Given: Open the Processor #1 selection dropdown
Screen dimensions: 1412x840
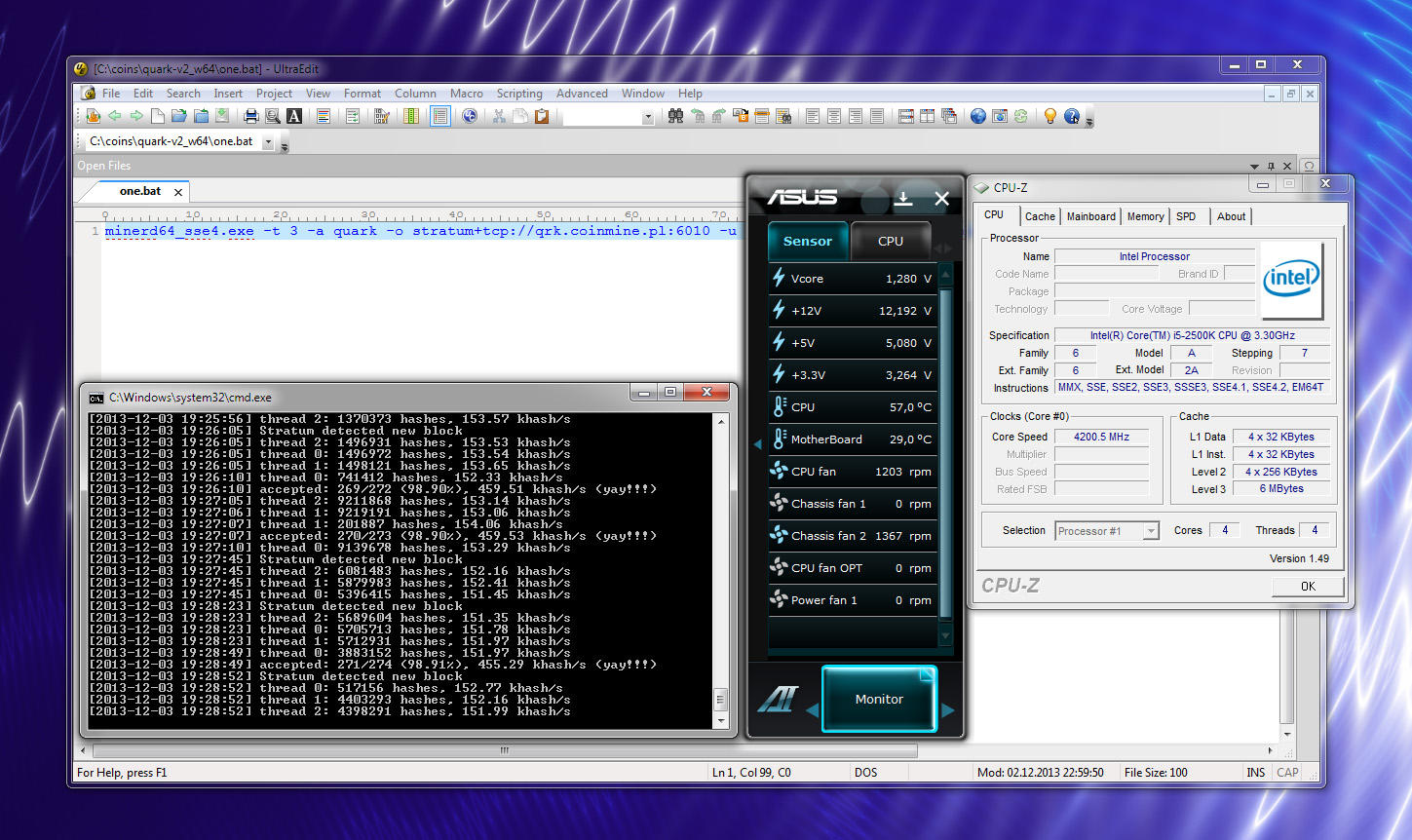Looking at the screenshot, I should (1151, 531).
